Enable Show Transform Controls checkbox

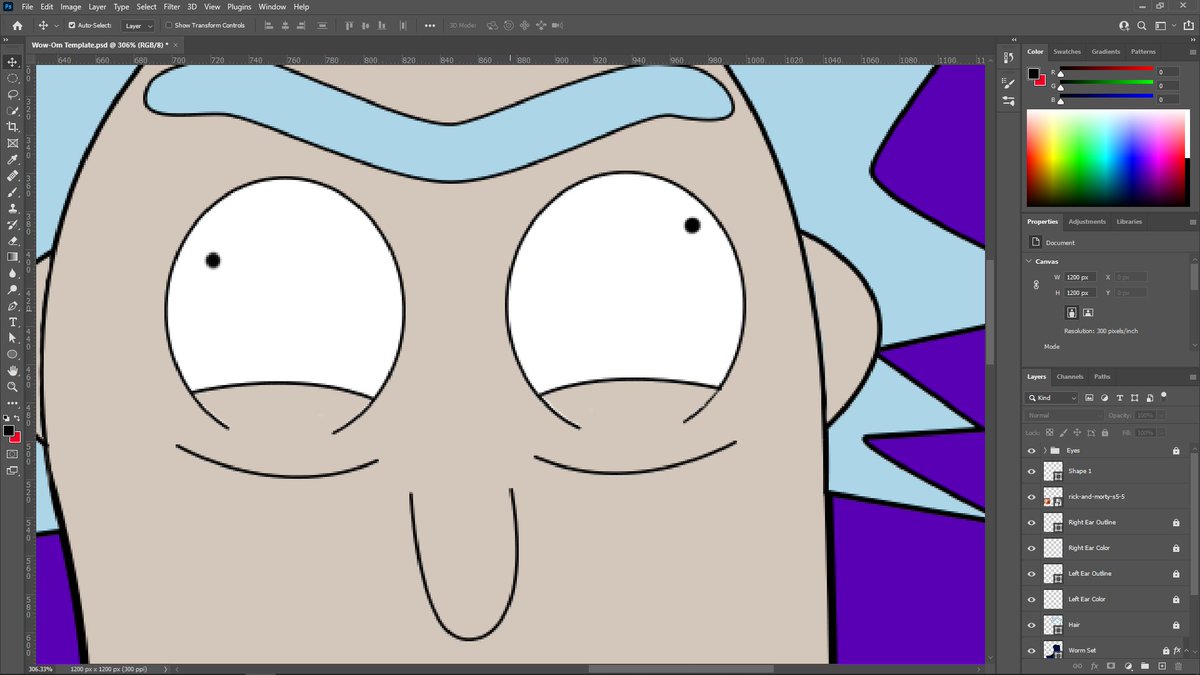tap(169, 25)
